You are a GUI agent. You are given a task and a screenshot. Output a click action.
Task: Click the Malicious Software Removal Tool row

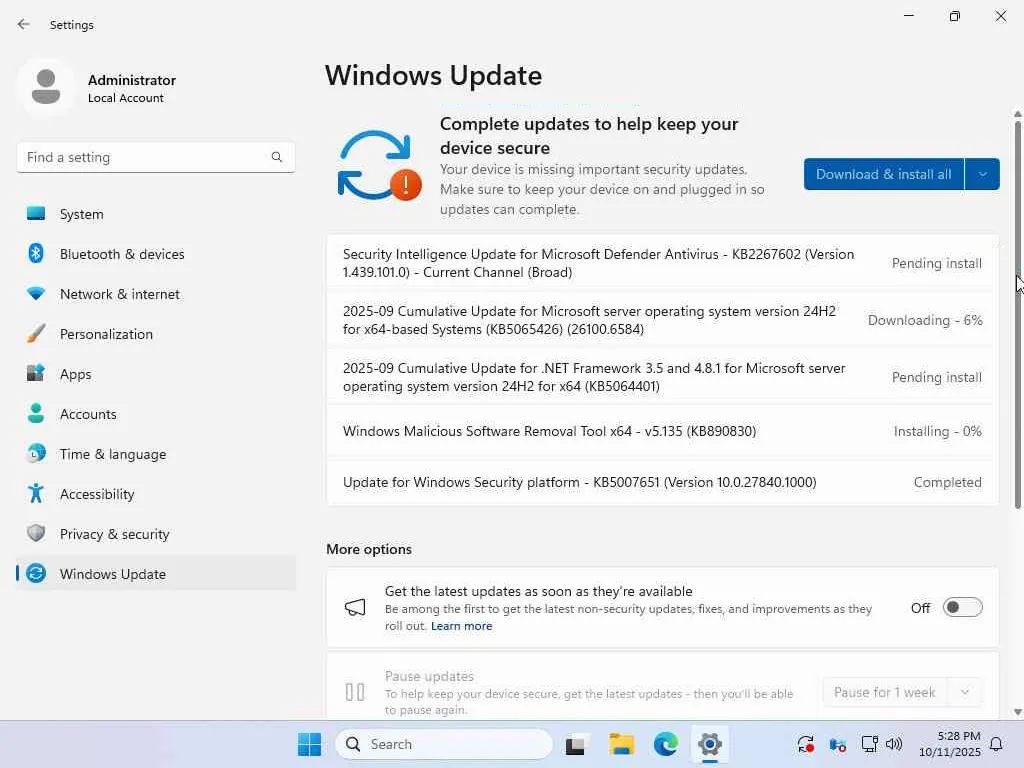[x=662, y=431]
